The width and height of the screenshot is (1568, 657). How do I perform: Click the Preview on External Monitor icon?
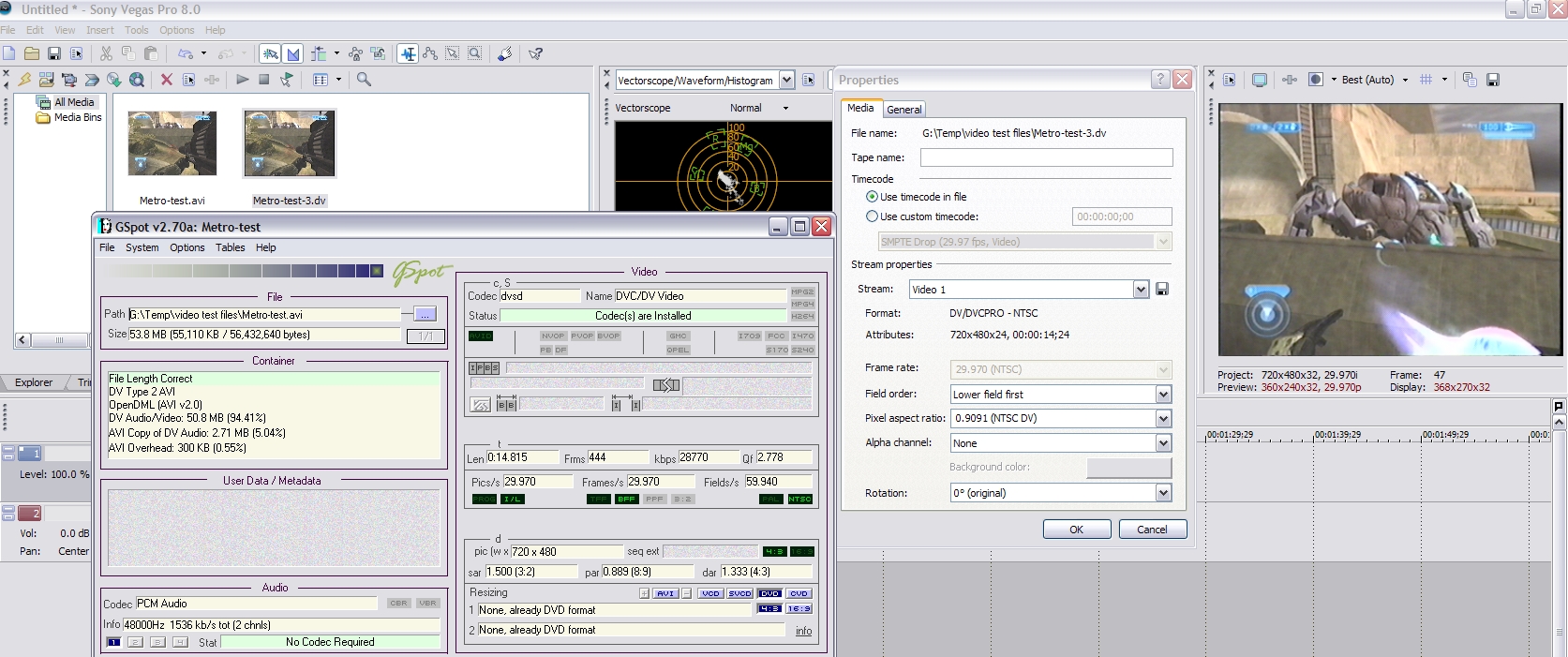(x=1260, y=80)
